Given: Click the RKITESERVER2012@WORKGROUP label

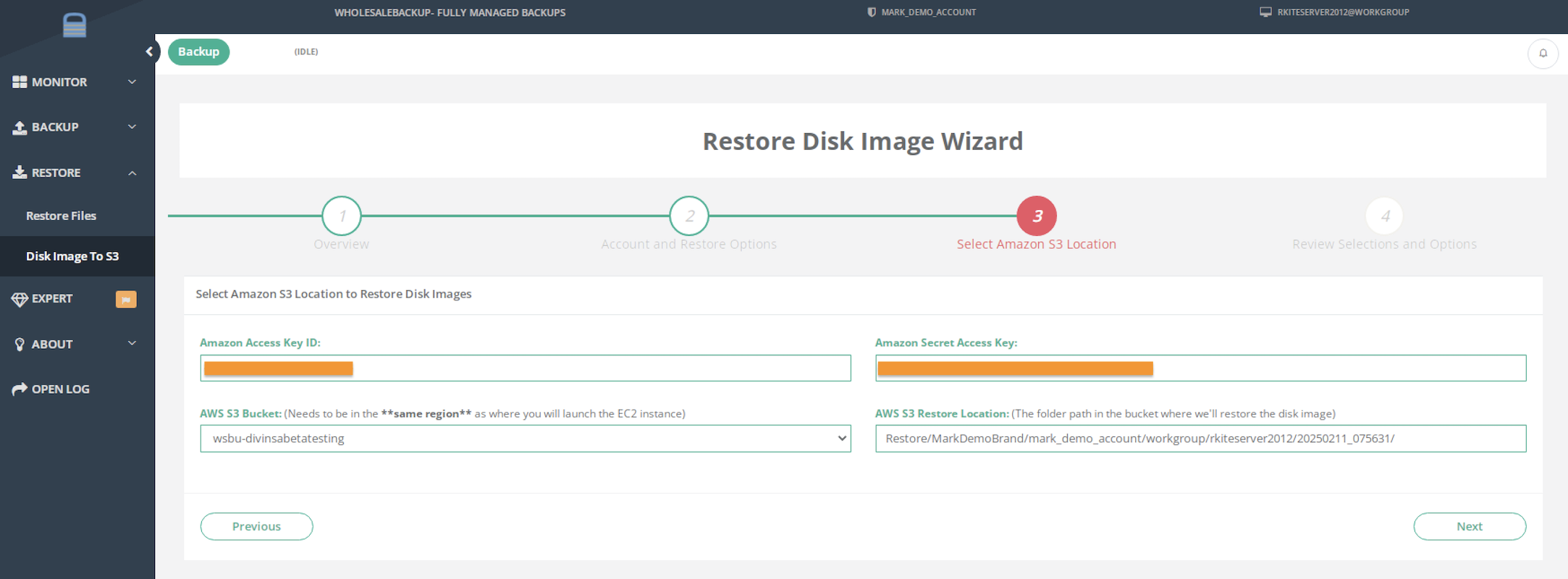Looking at the screenshot, I should (1343, 12).
